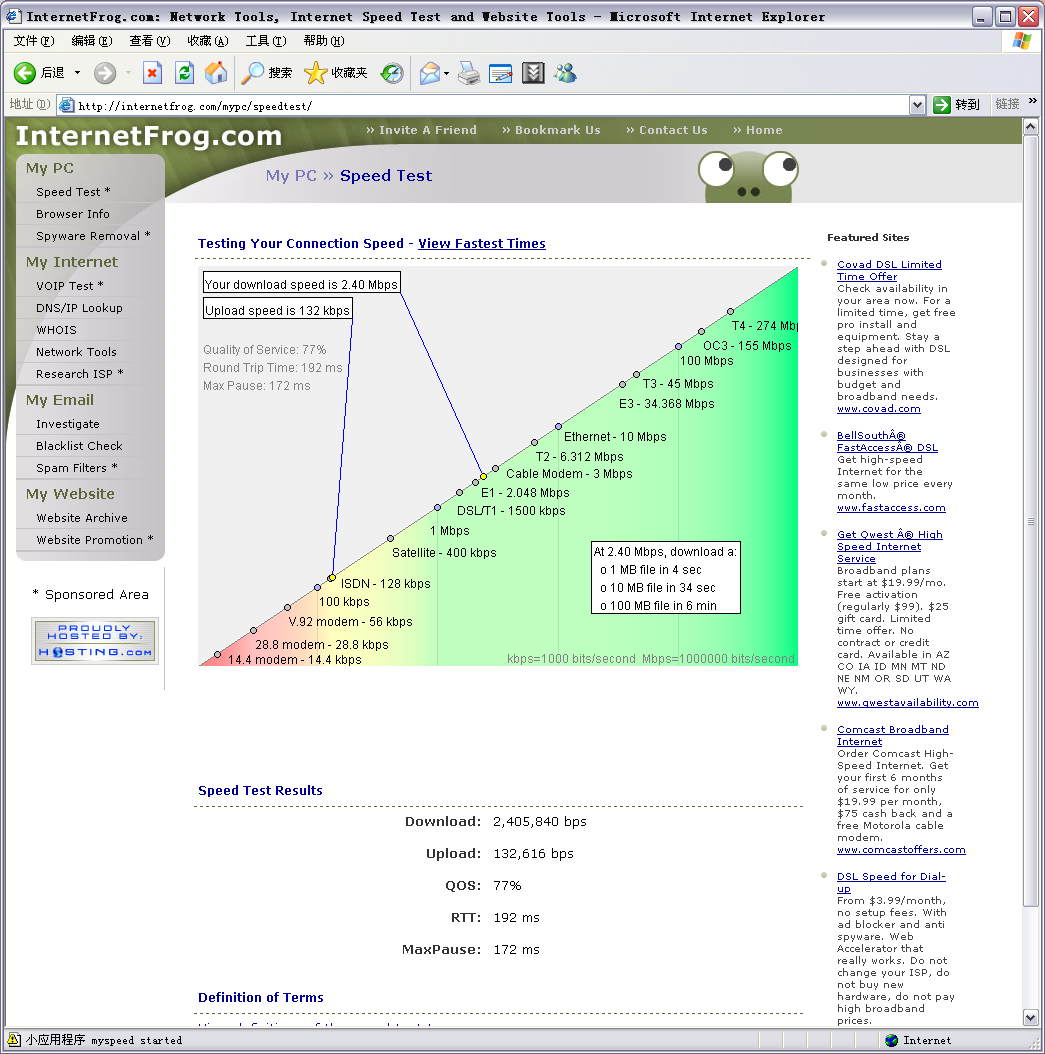
Task: Open Website Archive sidebar item
Action: 82,518
